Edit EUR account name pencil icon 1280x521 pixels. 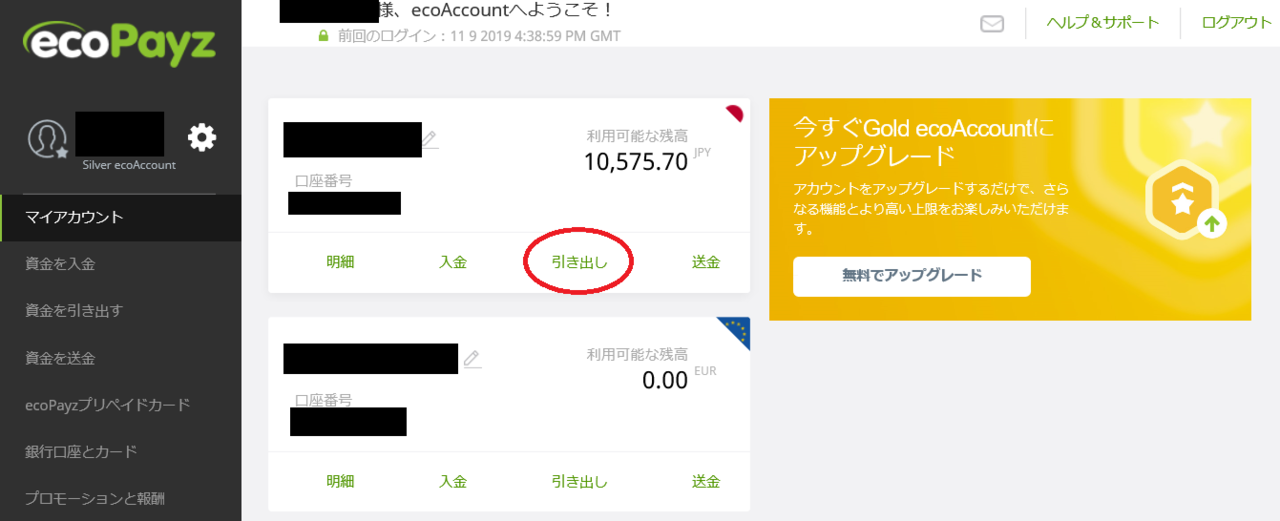472,358
